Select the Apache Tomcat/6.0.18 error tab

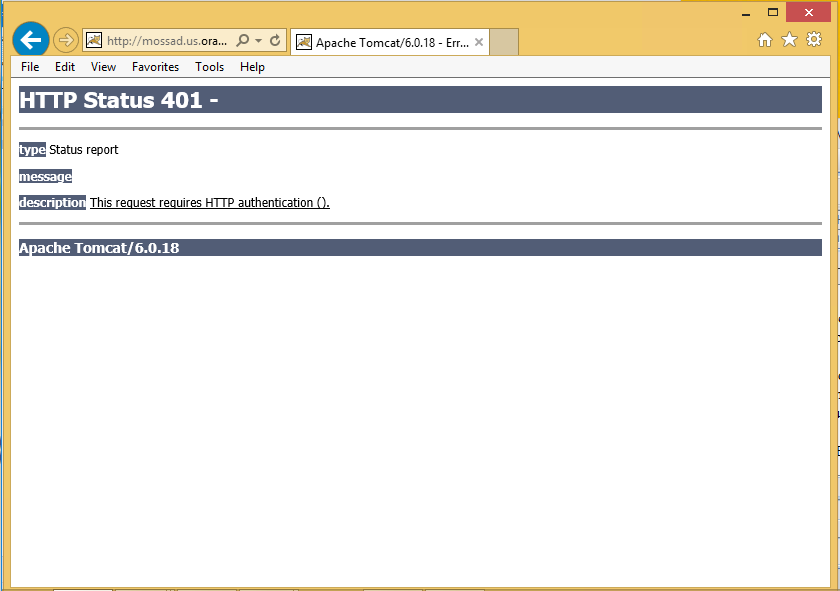pyautogui.click(x=389, y=42)
